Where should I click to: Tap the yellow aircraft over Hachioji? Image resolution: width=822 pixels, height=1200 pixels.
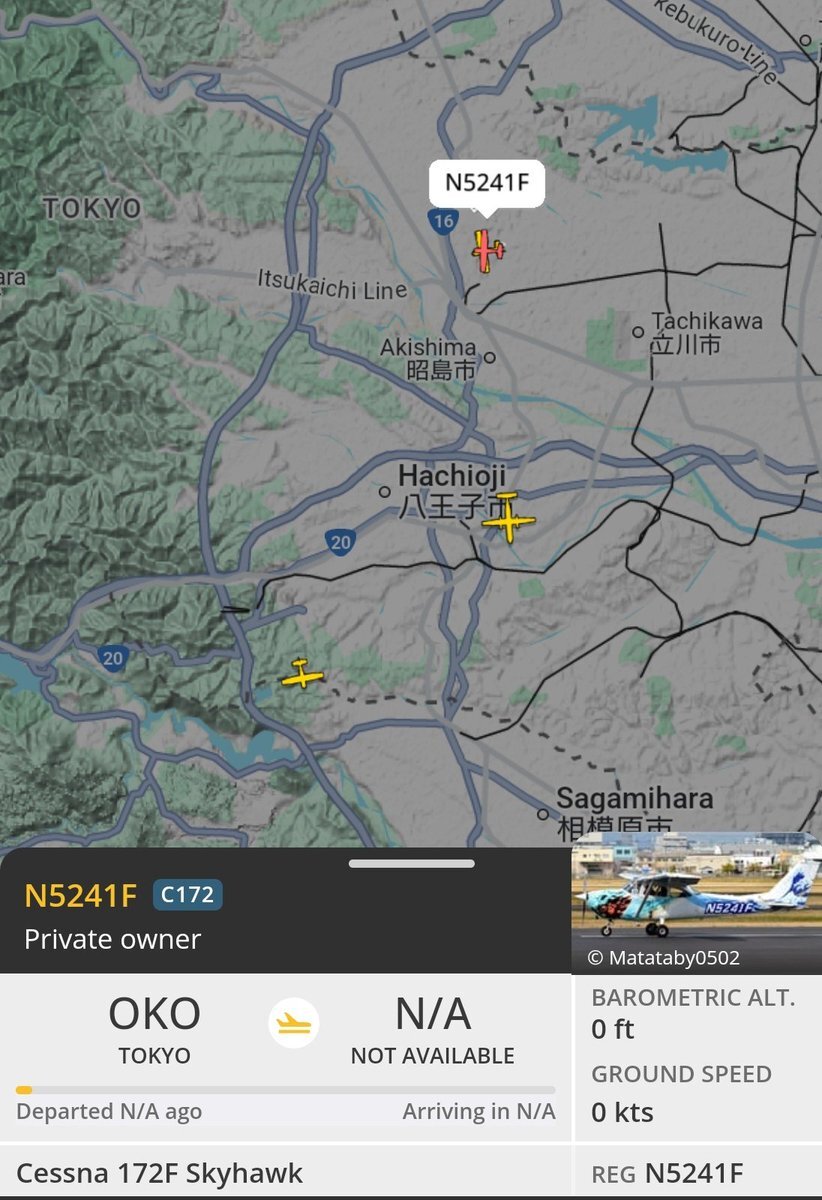click(508, 518)
